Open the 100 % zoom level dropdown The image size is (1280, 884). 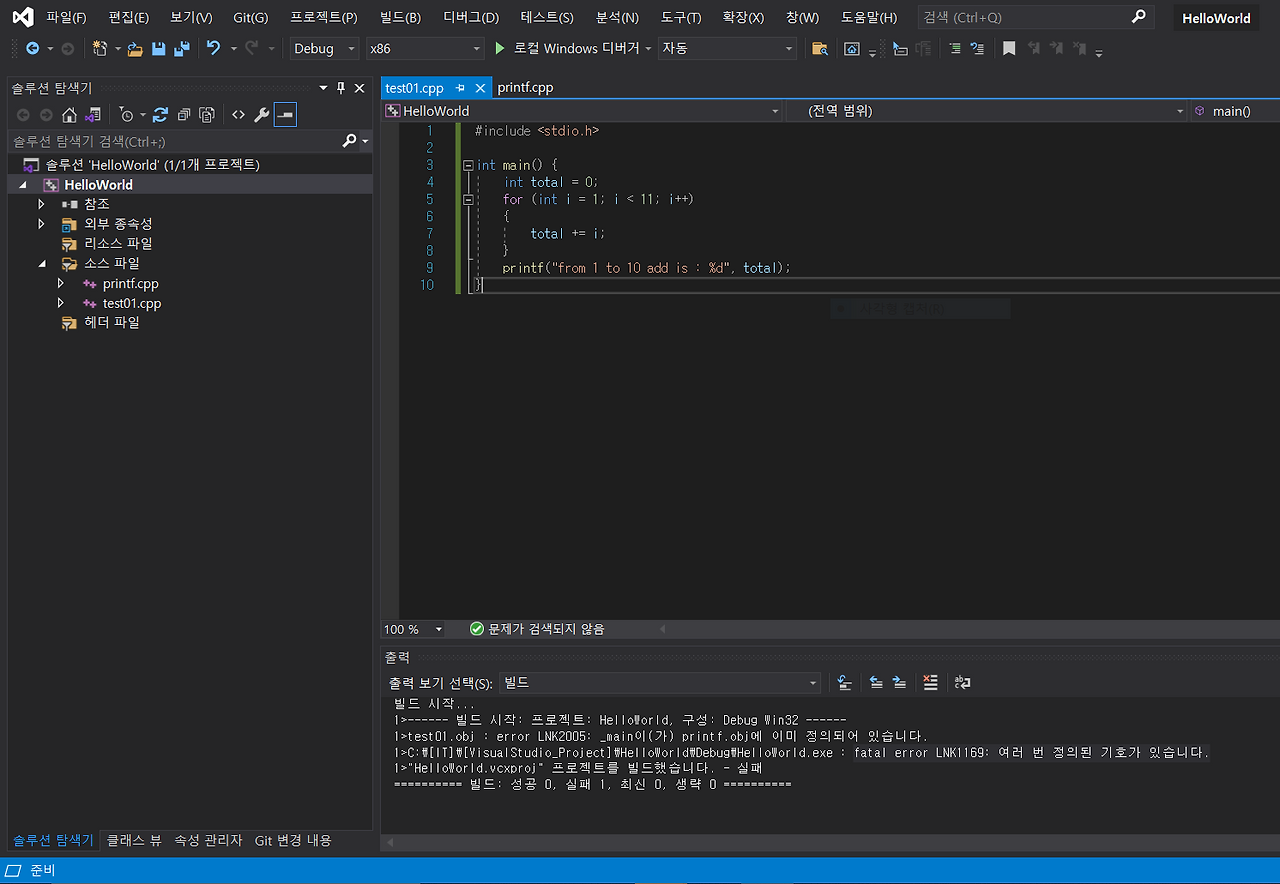438,629
